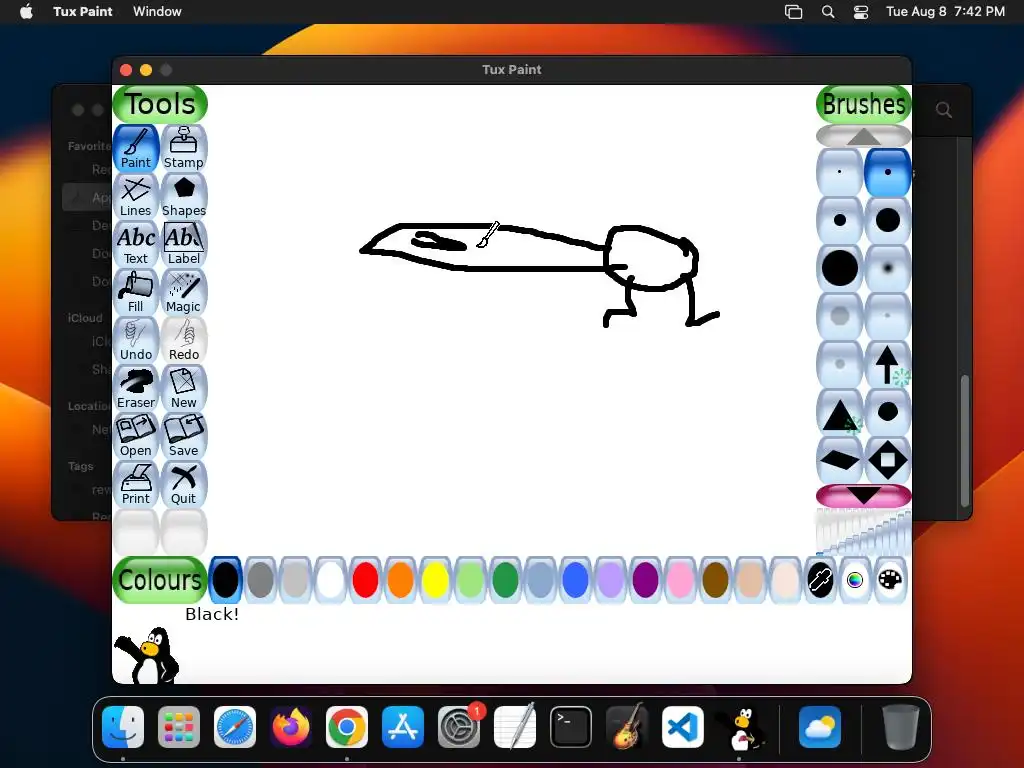
Task: Choose the diamond with square brush
Action: click(888, 460)
